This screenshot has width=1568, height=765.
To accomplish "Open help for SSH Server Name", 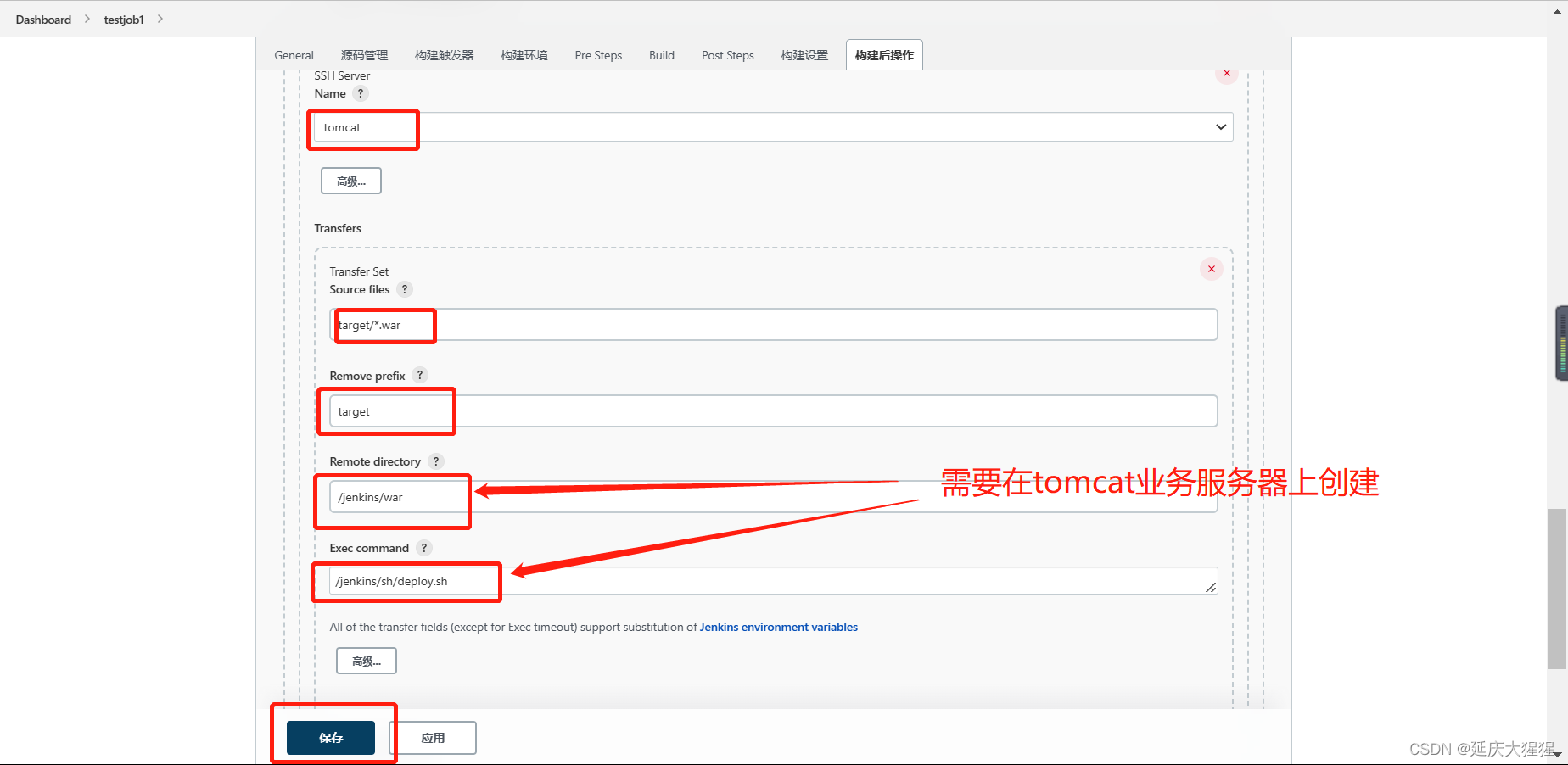I will 361,93.
